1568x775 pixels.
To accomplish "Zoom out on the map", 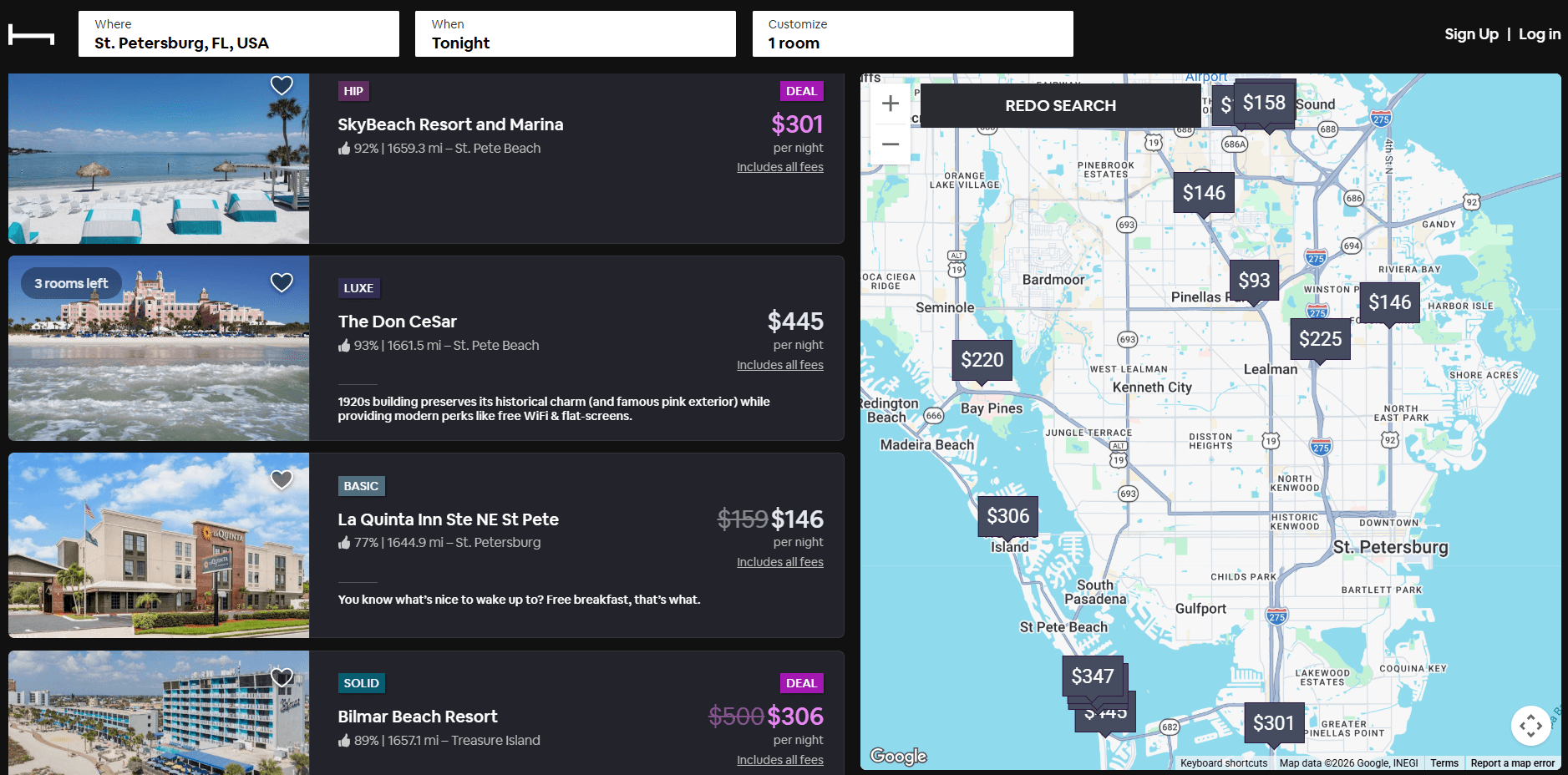I will 891,144.
